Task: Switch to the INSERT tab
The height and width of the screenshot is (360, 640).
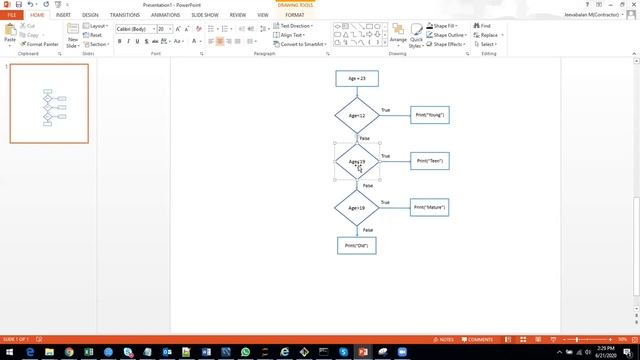Action: pos(63,15)
